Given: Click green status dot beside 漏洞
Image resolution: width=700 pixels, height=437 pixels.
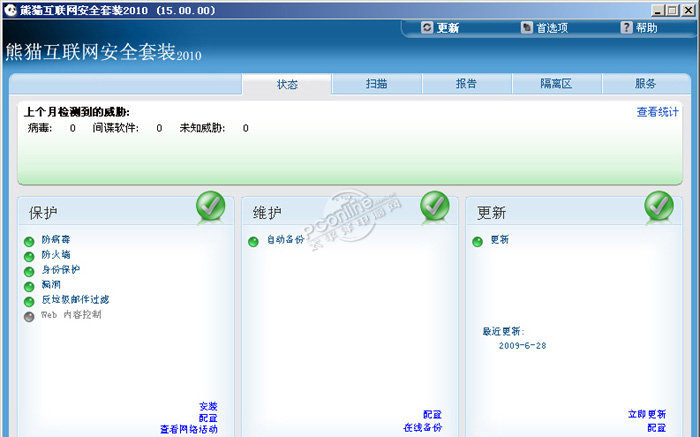Looking at the screenshot, I should tap(29, 287).
